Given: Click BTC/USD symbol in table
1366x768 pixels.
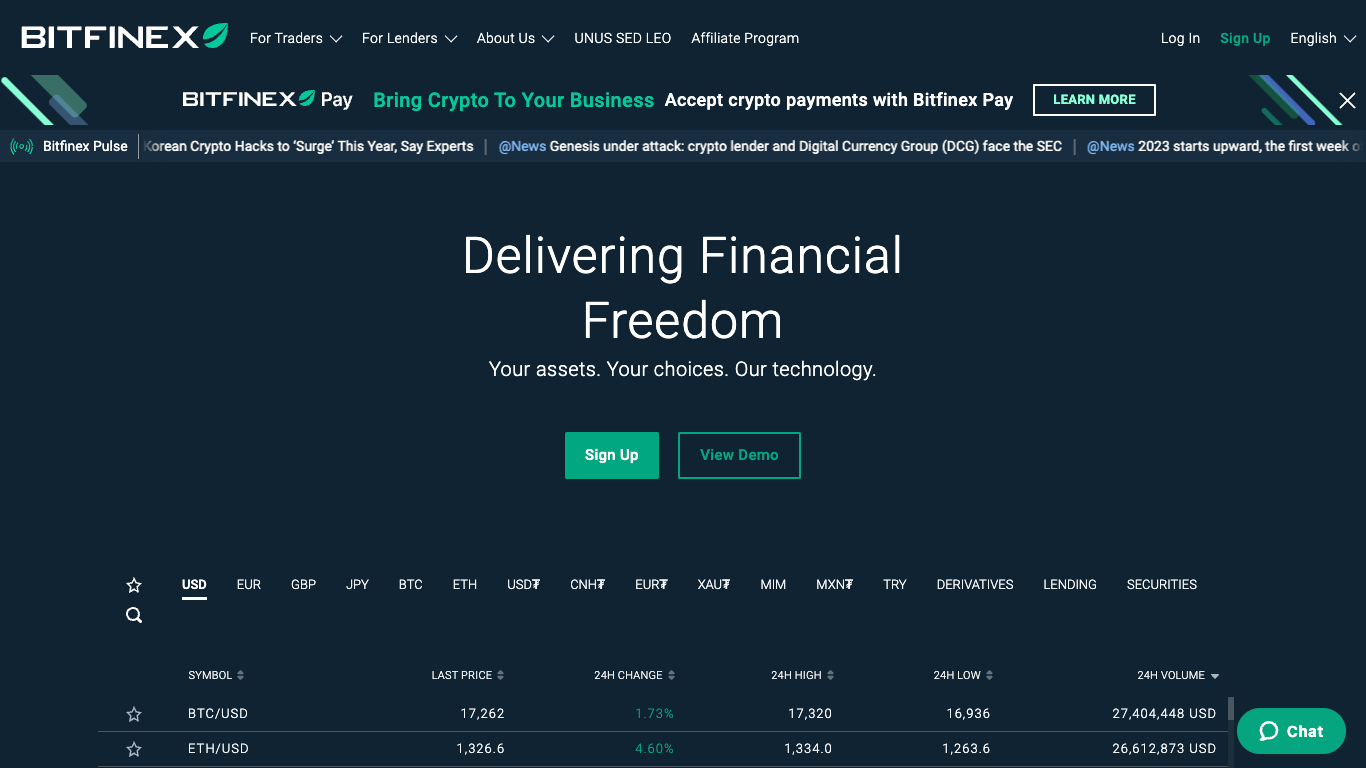Looking at the screenshot, I should click(218, 714).
